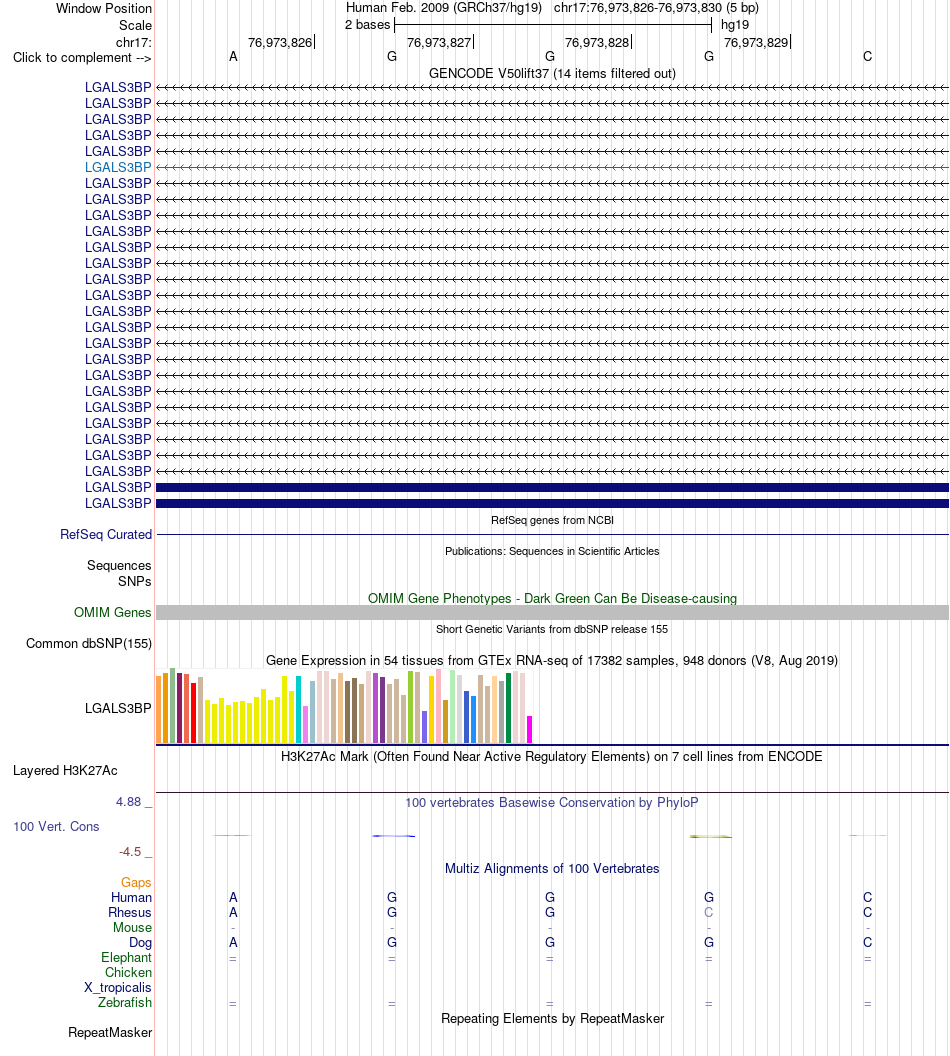Click the H3K27Ac Mark track title
This screenshot has width=950, height=1056.
552,756
